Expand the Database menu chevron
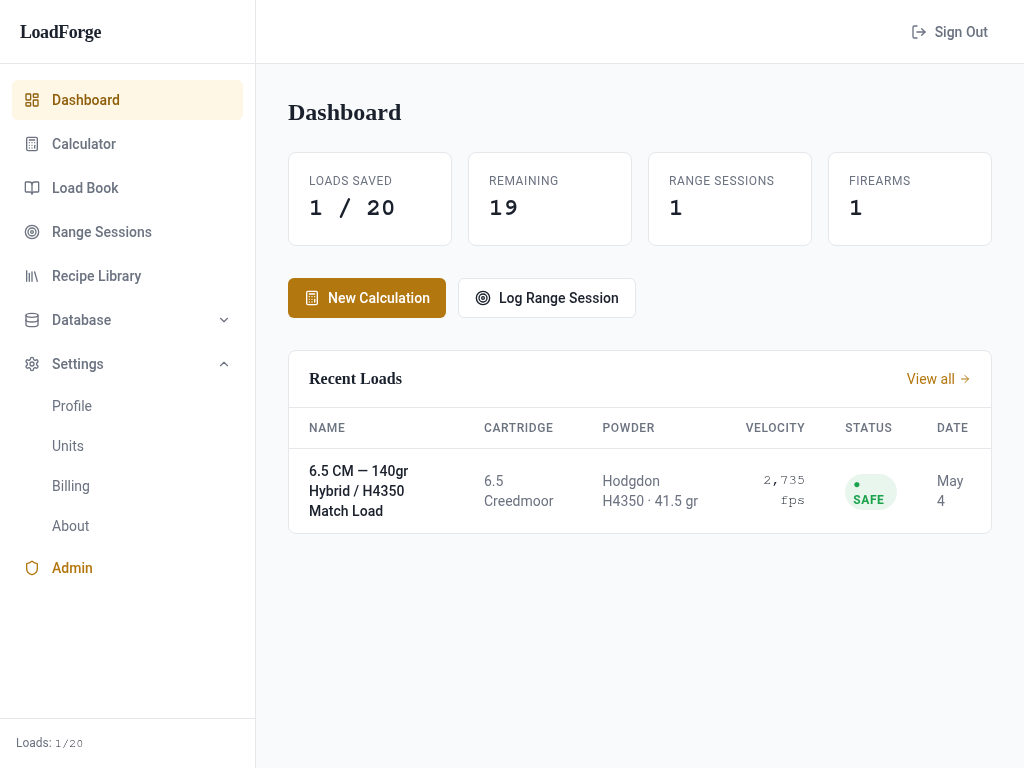1024x768 pixels. tap(224, 320)
